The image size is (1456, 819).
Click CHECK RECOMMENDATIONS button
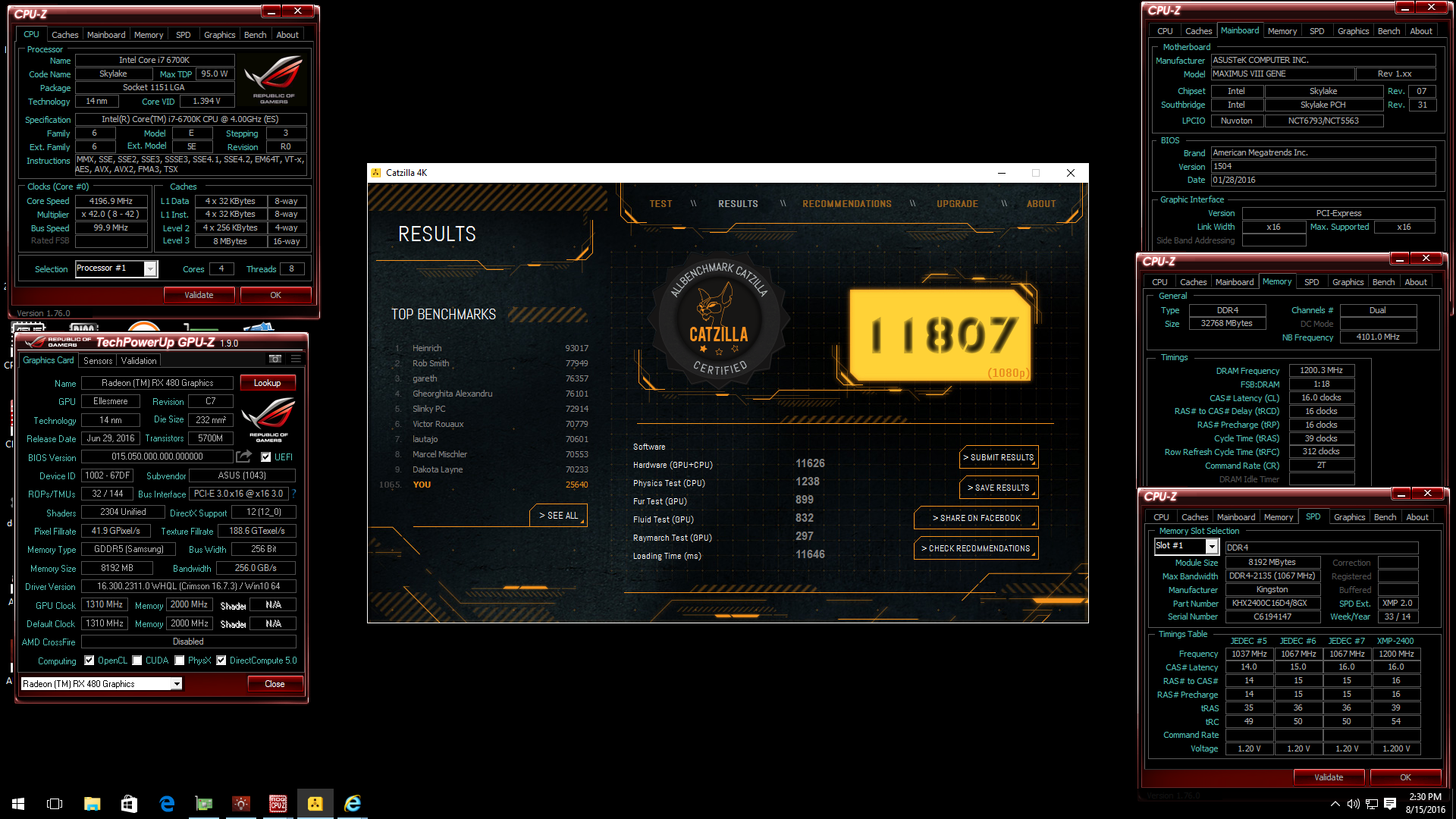click(x=977, y=548)
